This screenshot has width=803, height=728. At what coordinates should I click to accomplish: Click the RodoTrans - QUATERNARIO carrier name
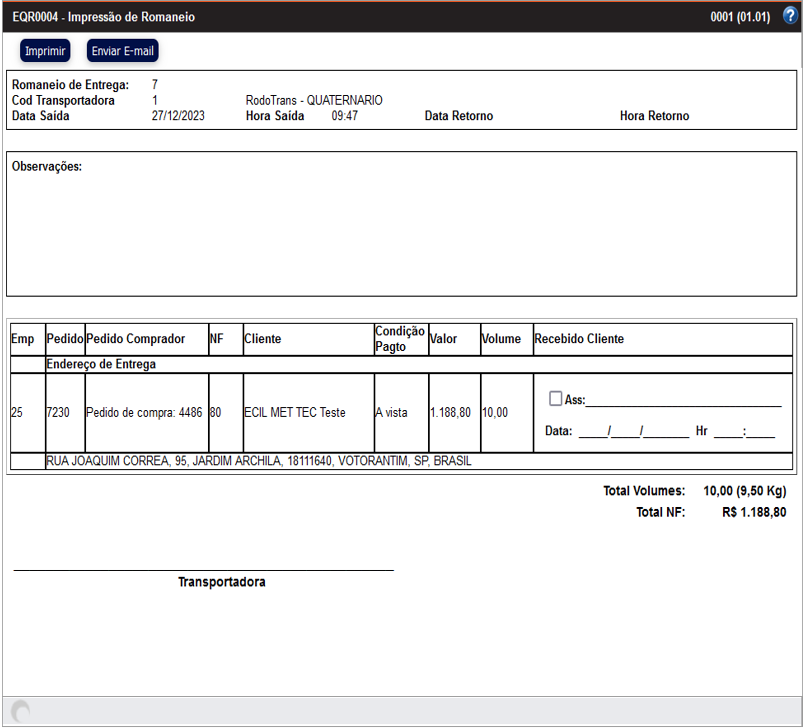[x=314, y=101]
